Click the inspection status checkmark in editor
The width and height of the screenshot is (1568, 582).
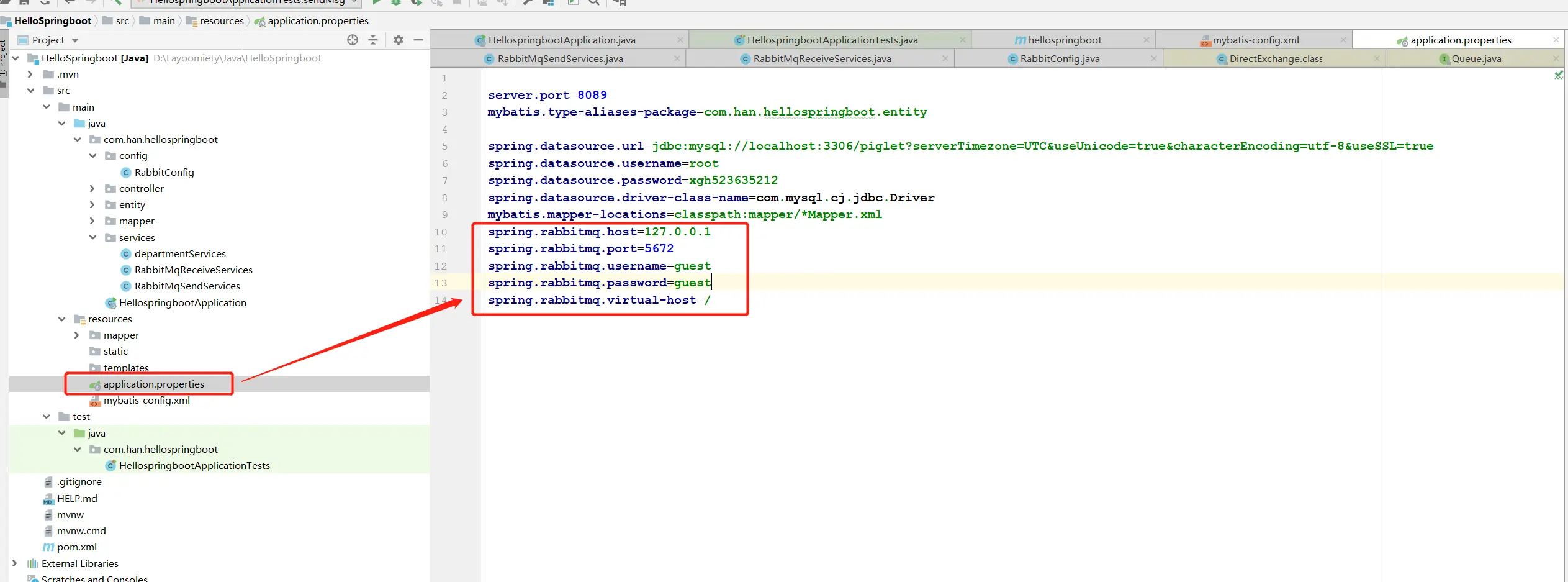pyautogui.click(x=1559, y=75)
